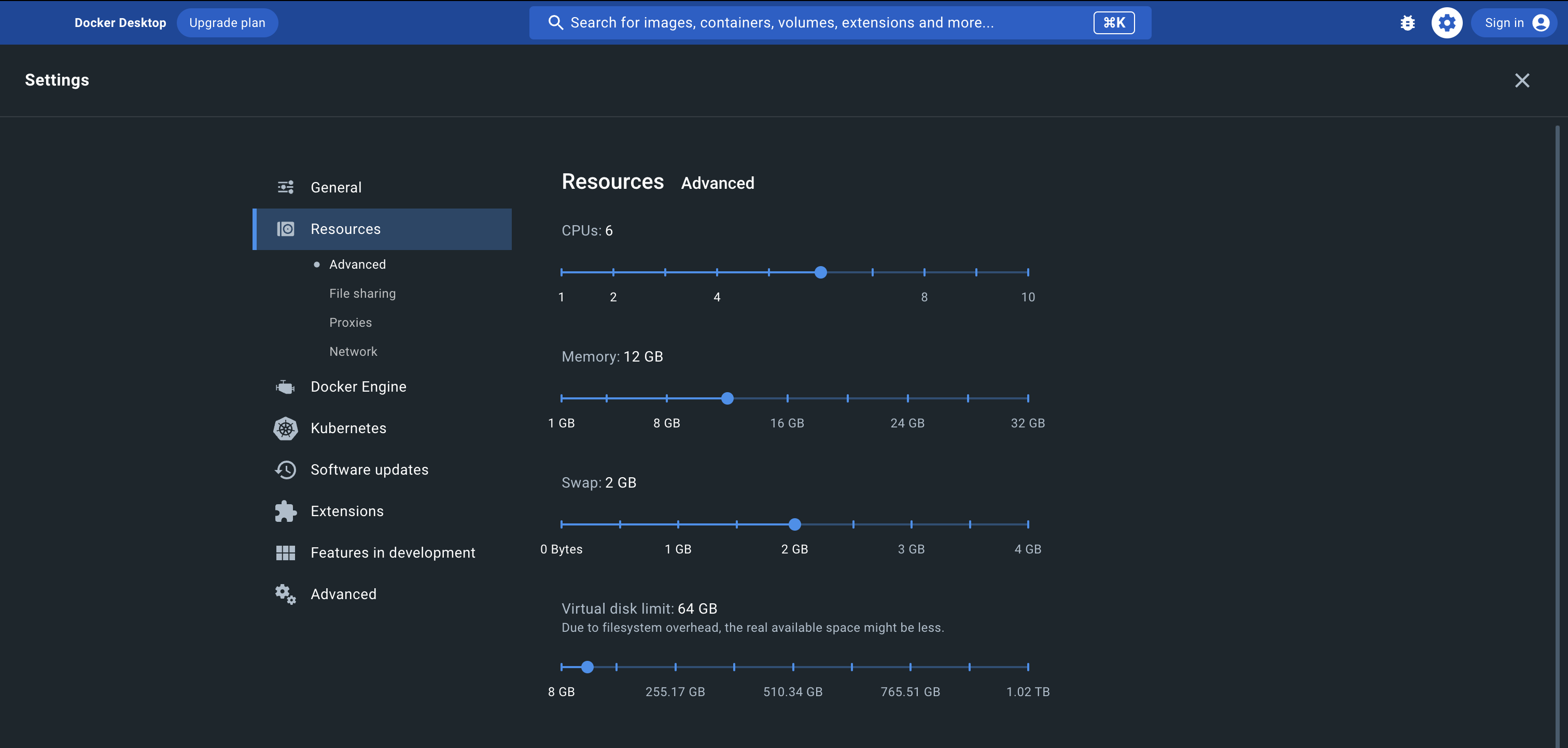Click the Memory slider handle
This screenshot has height=748, width=1568.
pyautogui.click(x=727, y=398)
